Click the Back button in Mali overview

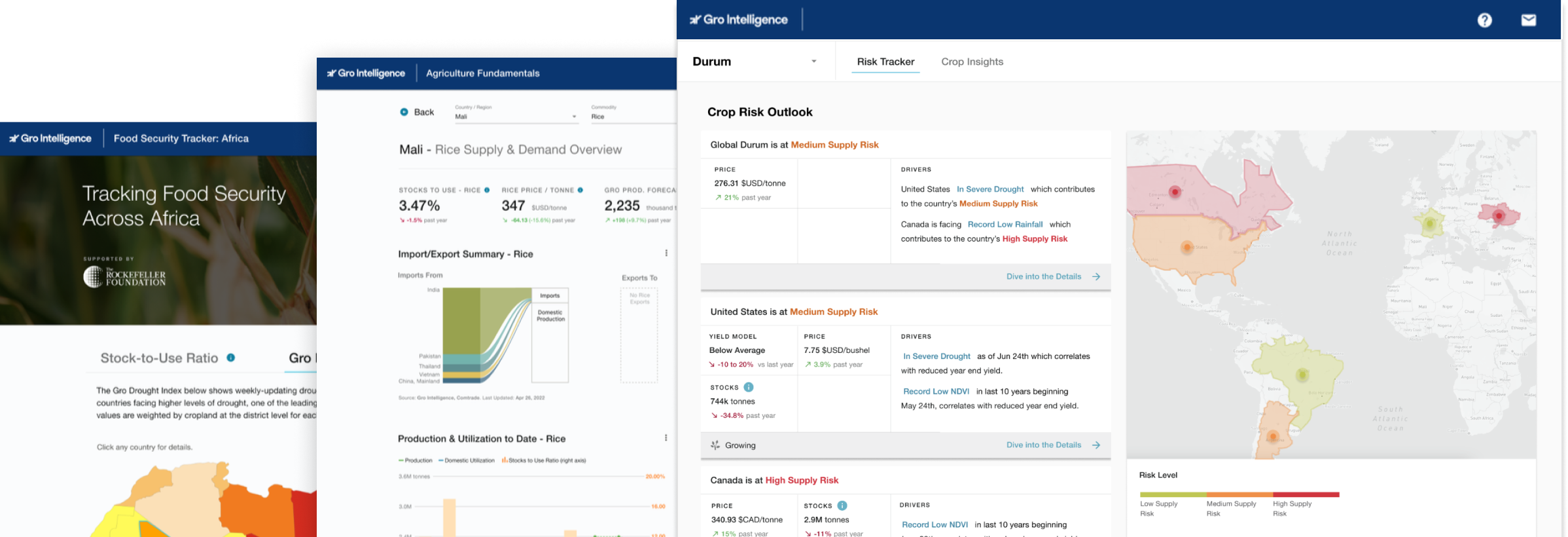click(417, 112)
